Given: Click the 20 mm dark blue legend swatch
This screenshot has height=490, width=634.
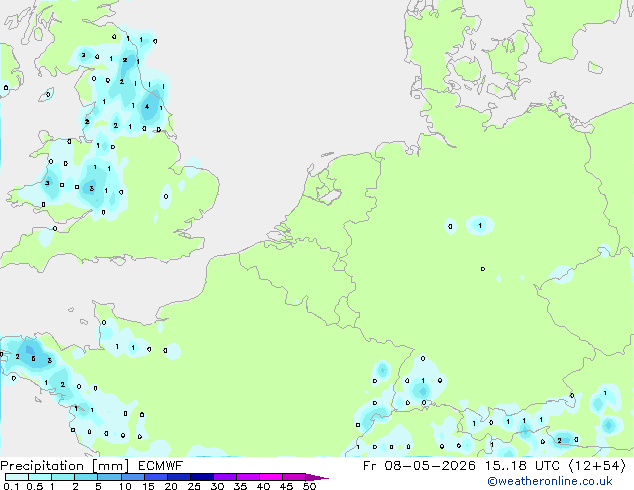Looking at the screenshot, I should (178, 477).
